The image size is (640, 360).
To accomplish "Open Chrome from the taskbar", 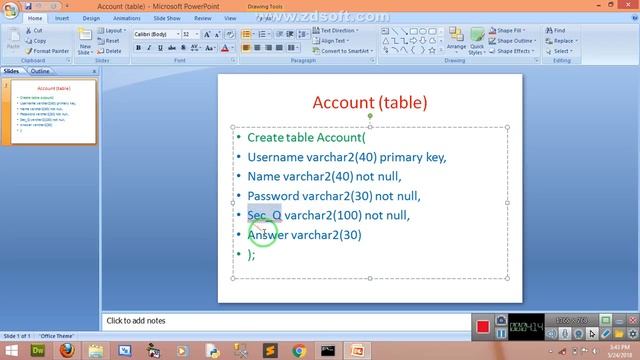I will coord(299,351).
